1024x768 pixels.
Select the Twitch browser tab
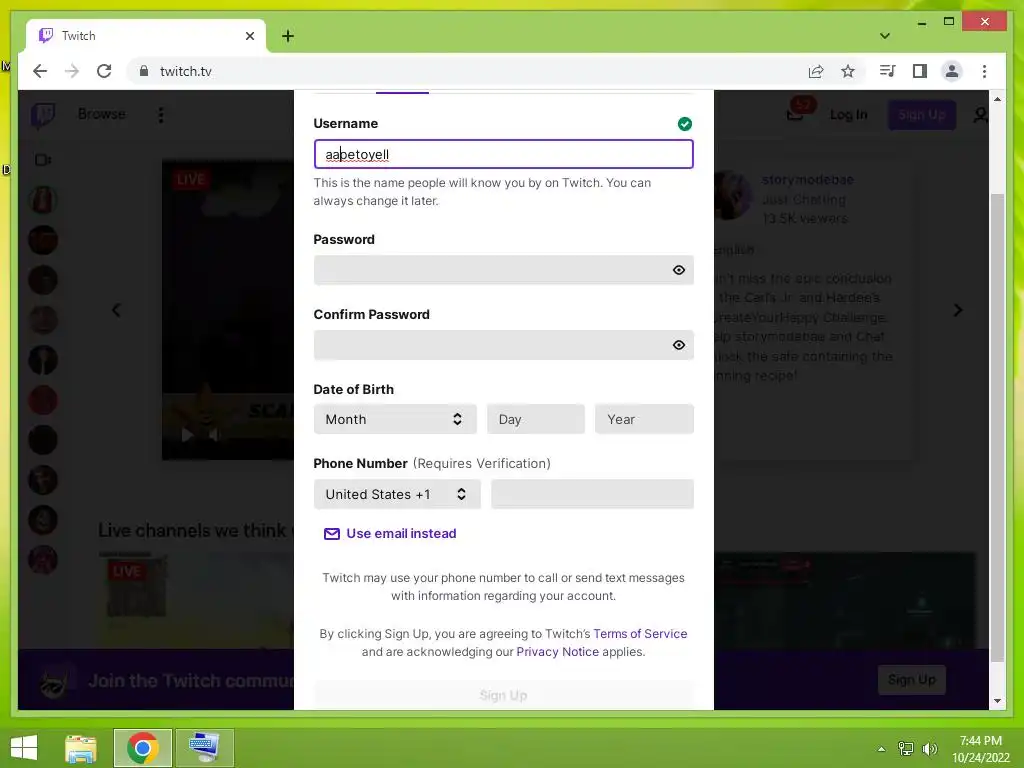pyautogui.click(x=145, y=36)
